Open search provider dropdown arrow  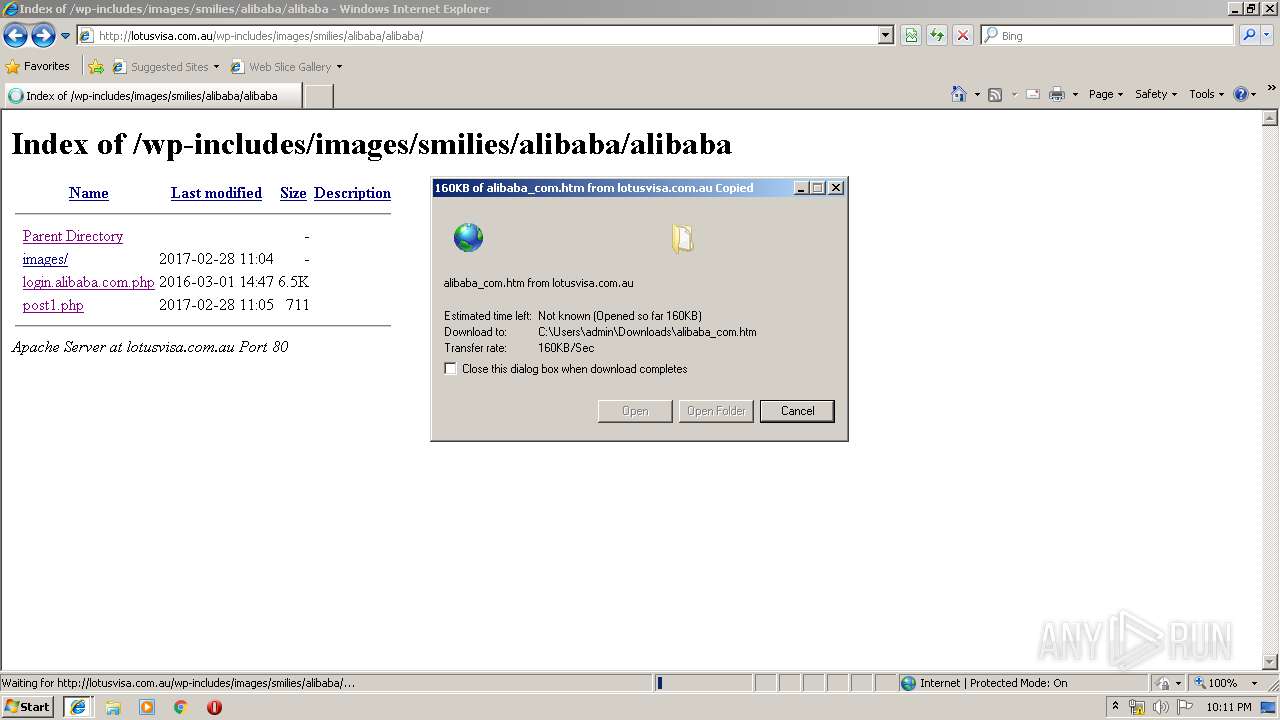coord(1267,36)
